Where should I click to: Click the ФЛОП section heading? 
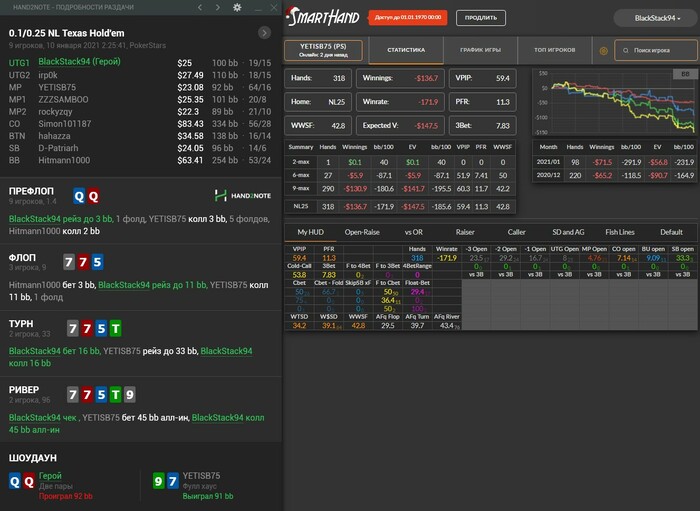[22, 258]
